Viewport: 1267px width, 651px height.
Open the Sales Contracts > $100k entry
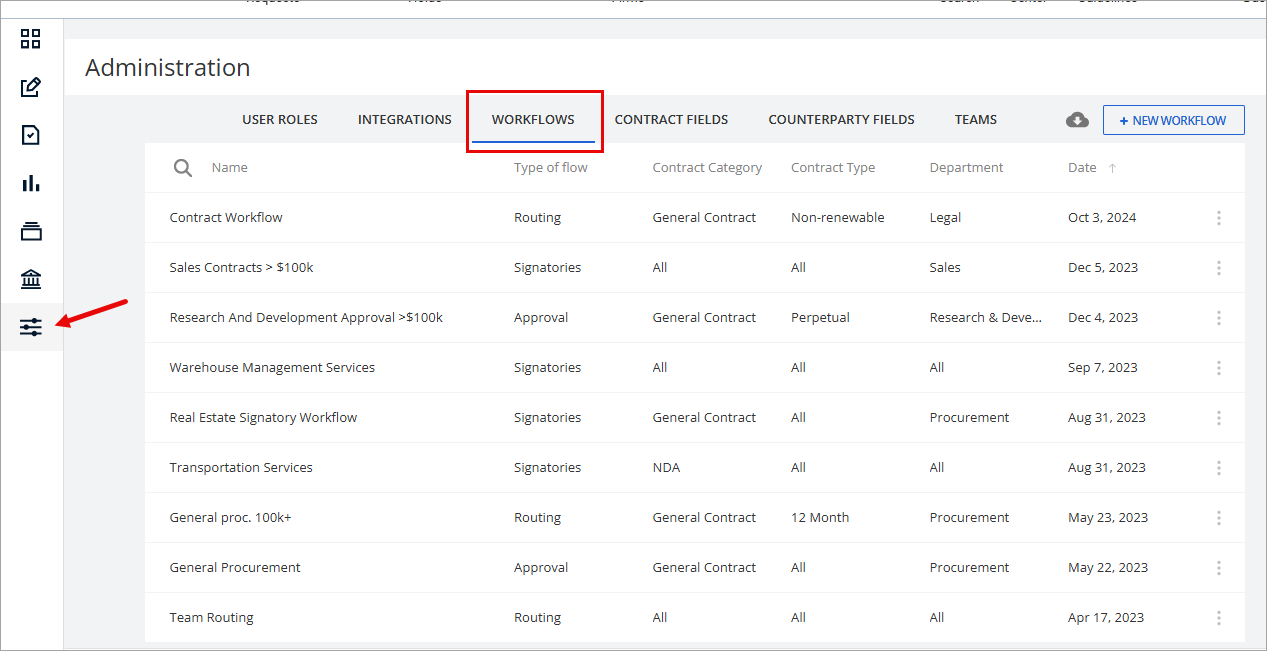[242, 268]
